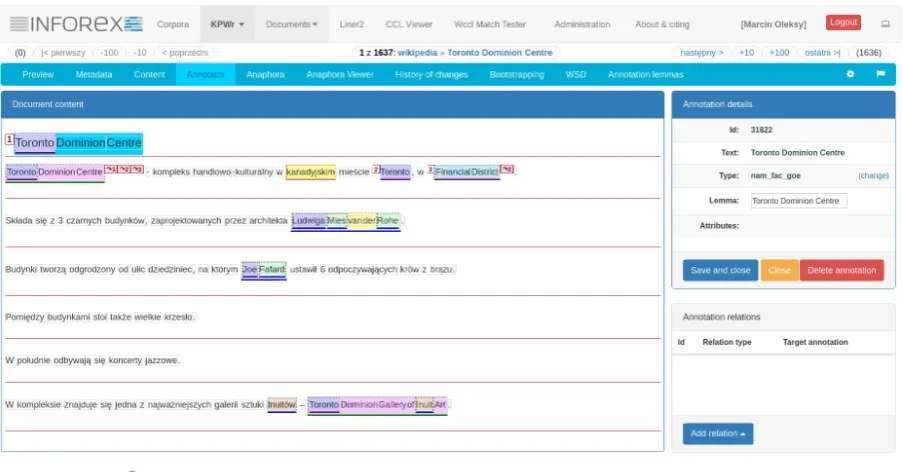
Task: Open the Anaphora Viewer tab
Action: tap(340, 74)
